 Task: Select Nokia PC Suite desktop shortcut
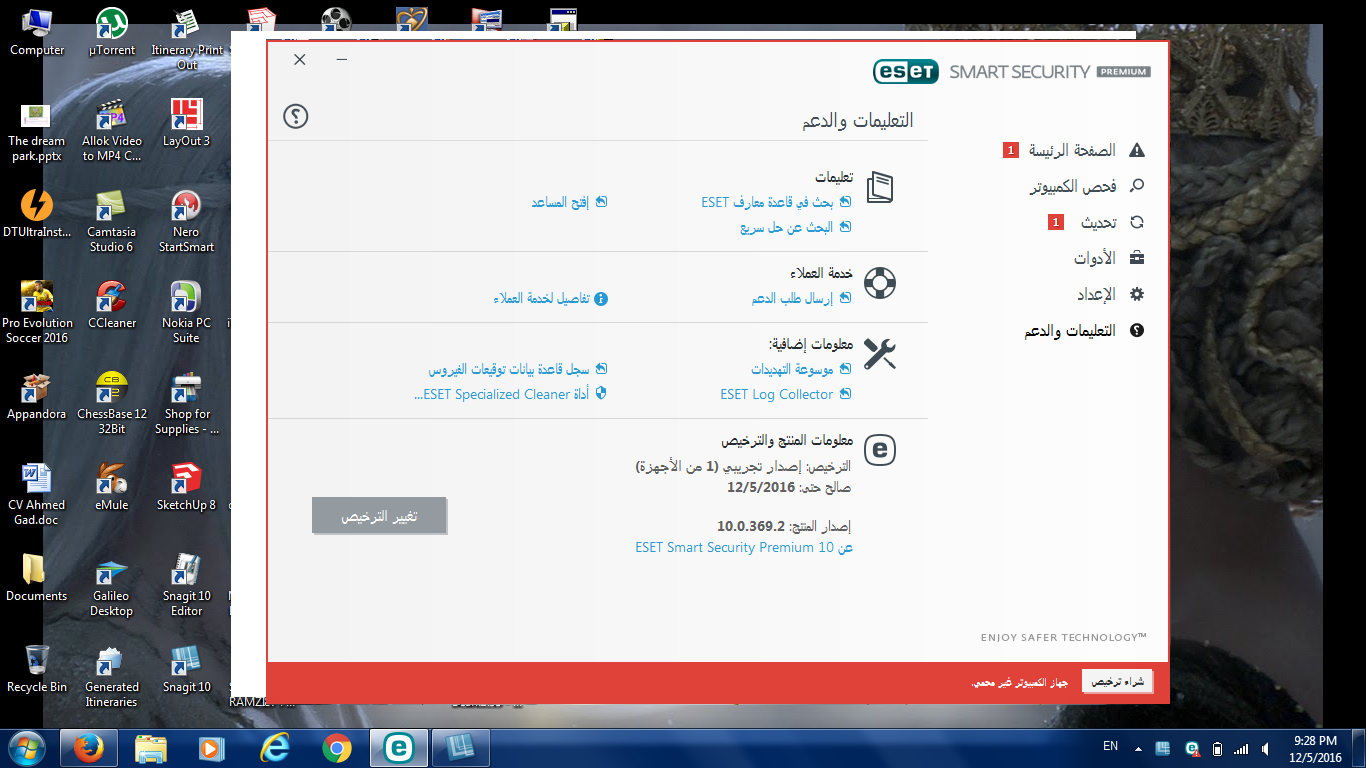click(187, 312)
